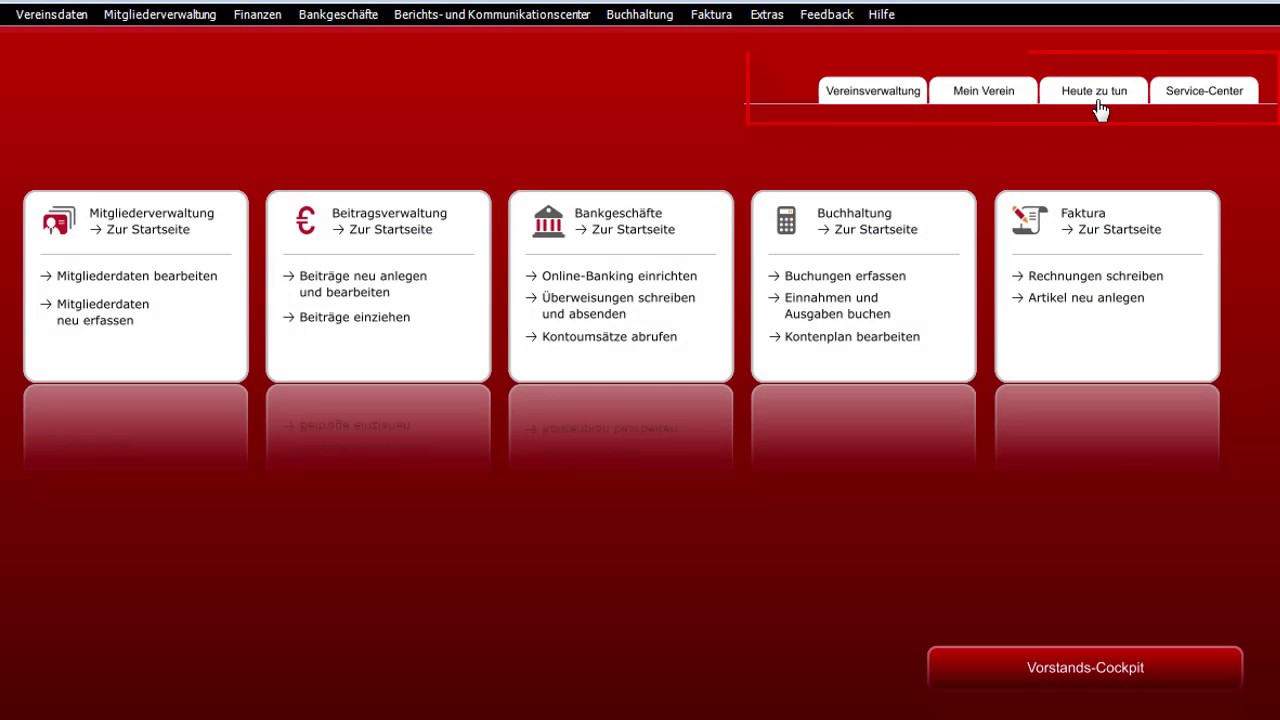This screenshot has width=1280, height=720.
Task: Open the Vorstands-Cockpit button
Action: coord(1085,668)
